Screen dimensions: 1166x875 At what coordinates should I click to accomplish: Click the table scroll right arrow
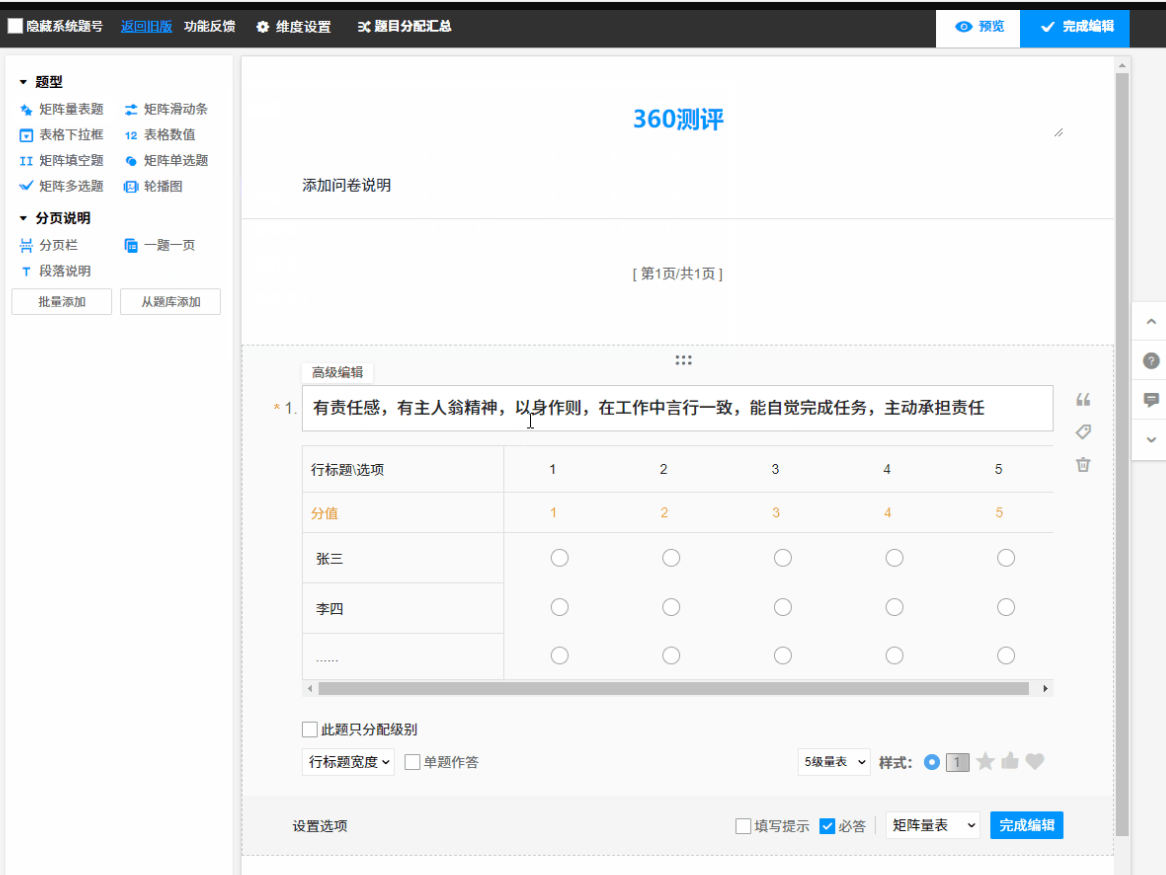[x=1045, y=688]
